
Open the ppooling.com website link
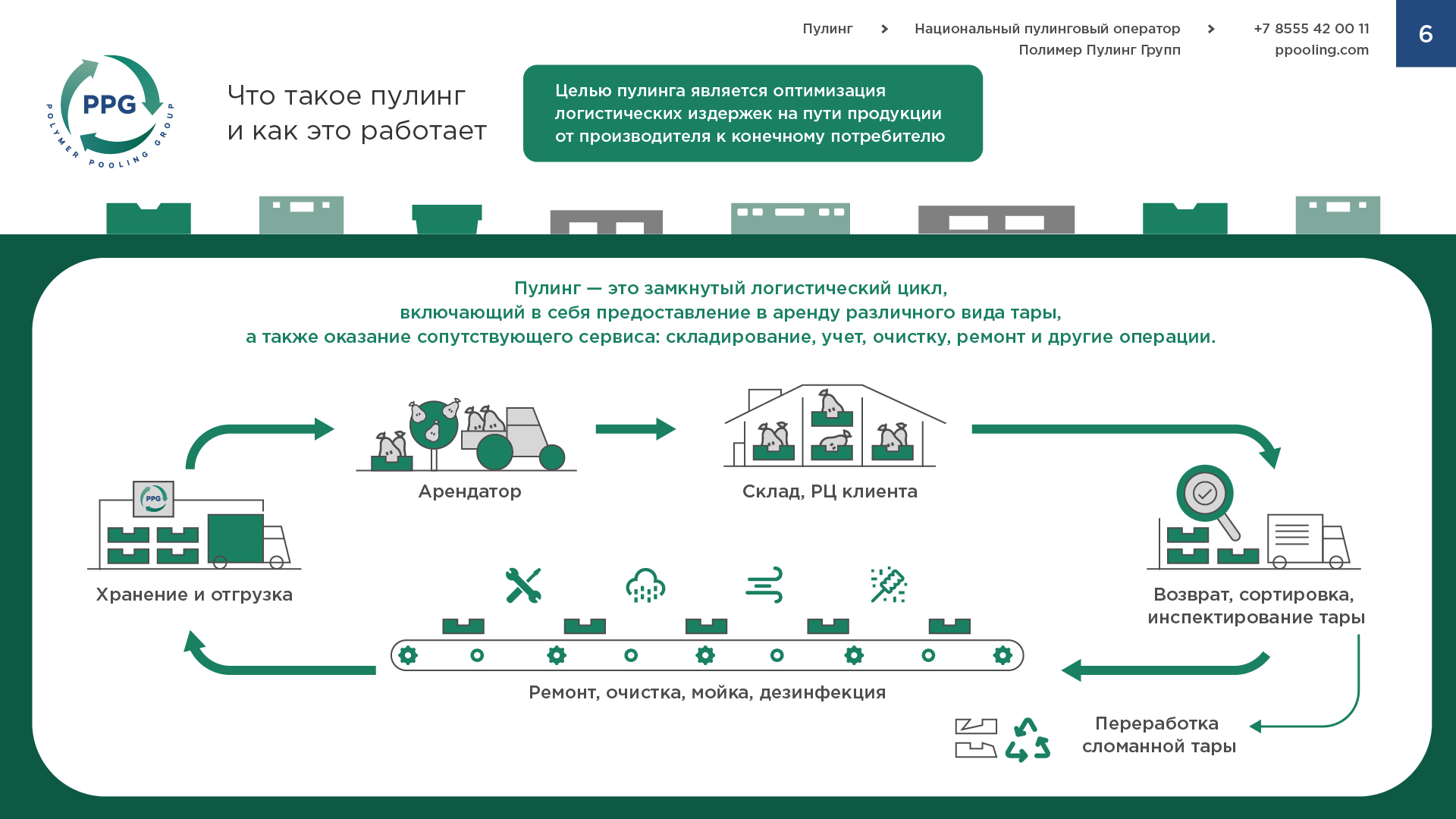pos(1321,50)
